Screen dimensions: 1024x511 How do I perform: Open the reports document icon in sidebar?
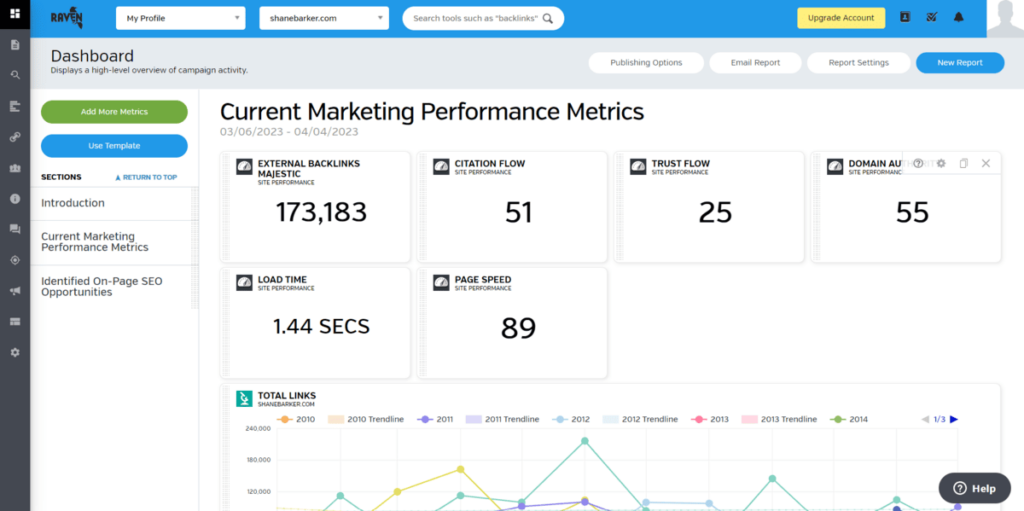click(x=15, y=45)
